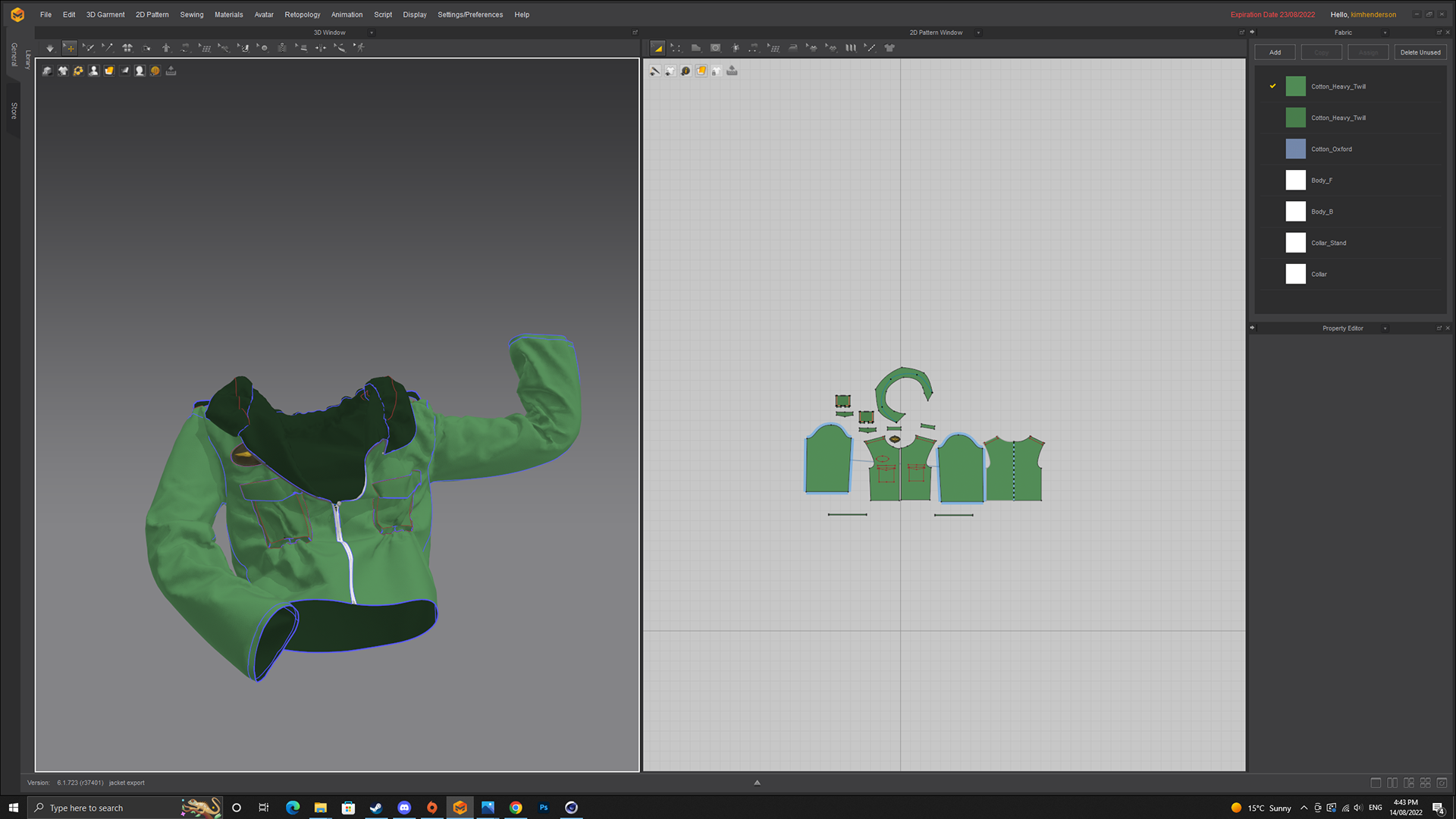The height and width of the screenshot is (819, 1456).
Task: Click the Simulate down-arrow icon
Action: pyautogui.click(x=50, y=48)
